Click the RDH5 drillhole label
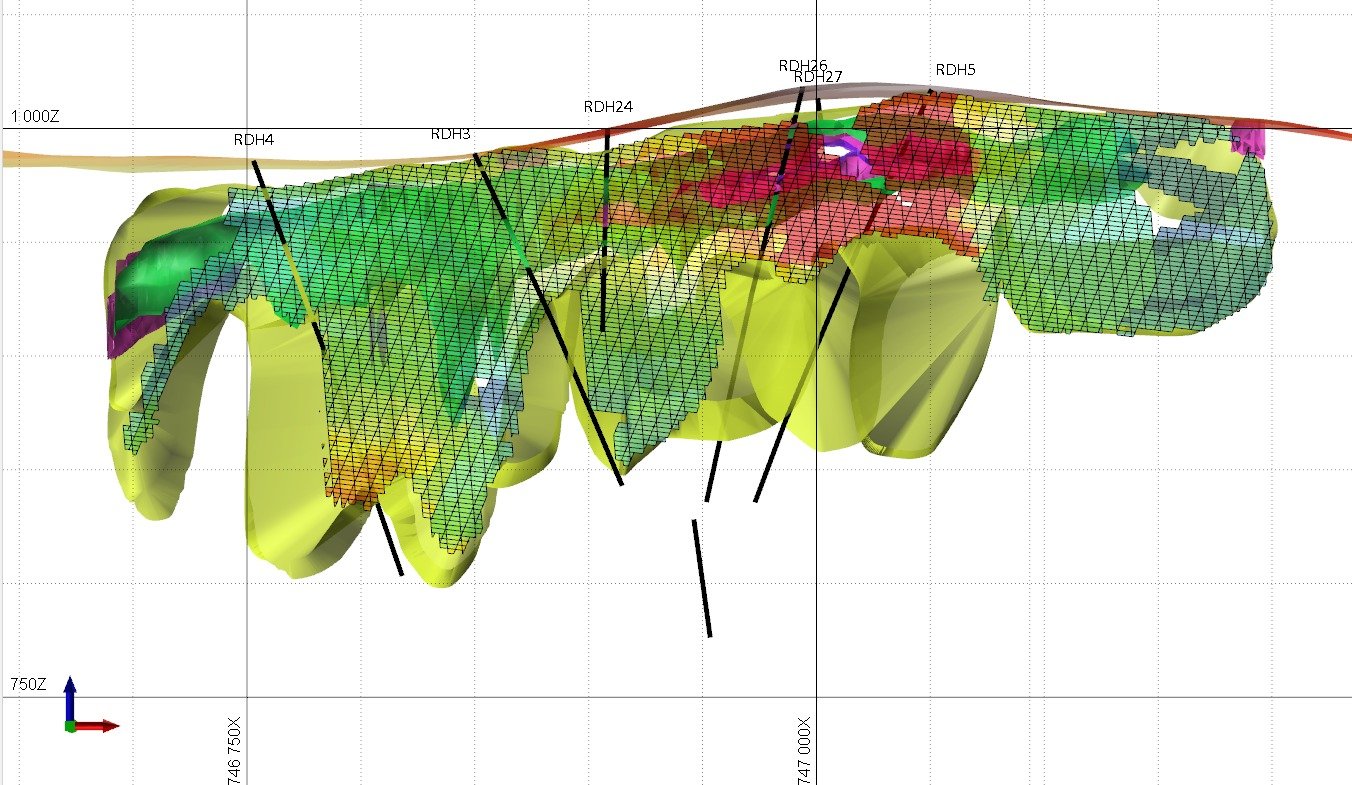Image resolution: width=1352 pixels, height=785 pixels. [955, 70]
